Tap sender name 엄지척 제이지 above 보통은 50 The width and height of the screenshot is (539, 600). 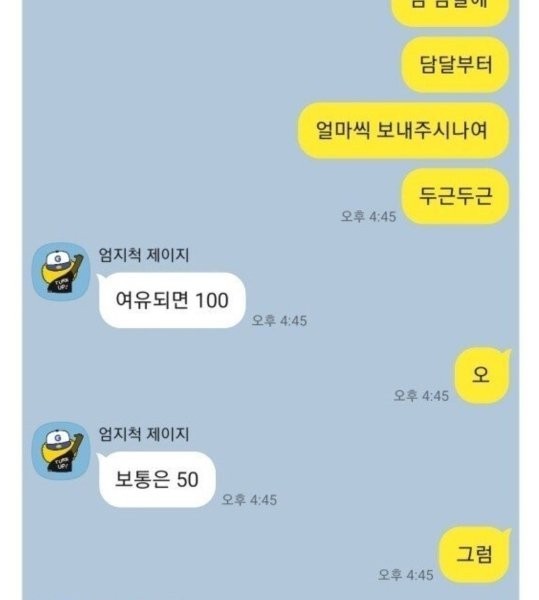144,434
